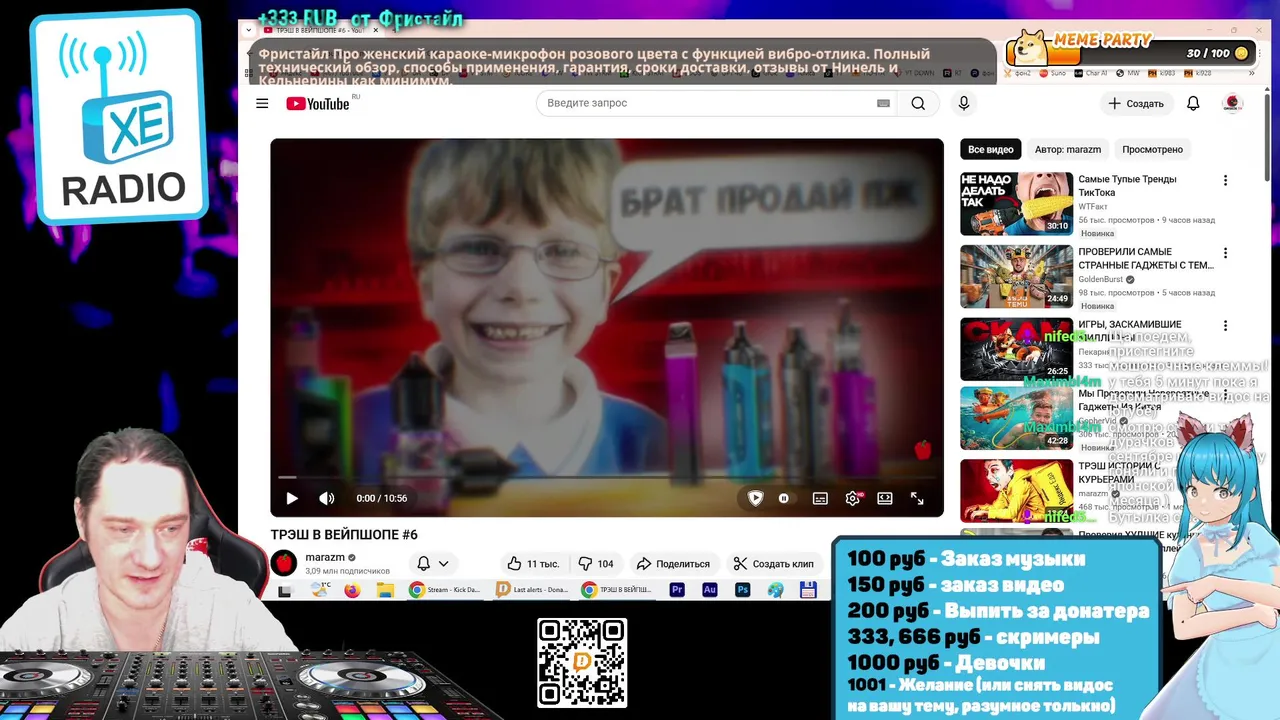Image resolution: width=1280 pixels, height=720 pixels.
Task: Launch Adobe Premiere Pro from taskbar
Action: [x=677, y=590]
